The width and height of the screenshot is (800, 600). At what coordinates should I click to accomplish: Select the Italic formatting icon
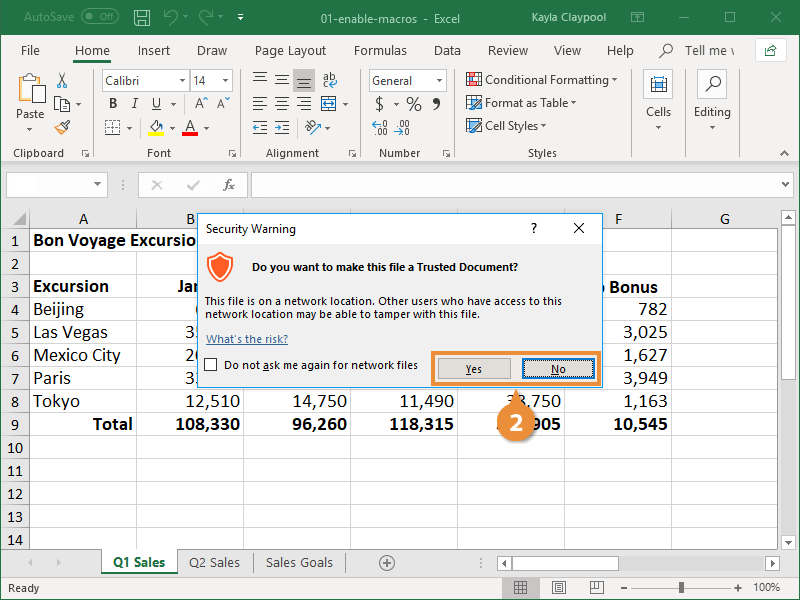point(134,103)
